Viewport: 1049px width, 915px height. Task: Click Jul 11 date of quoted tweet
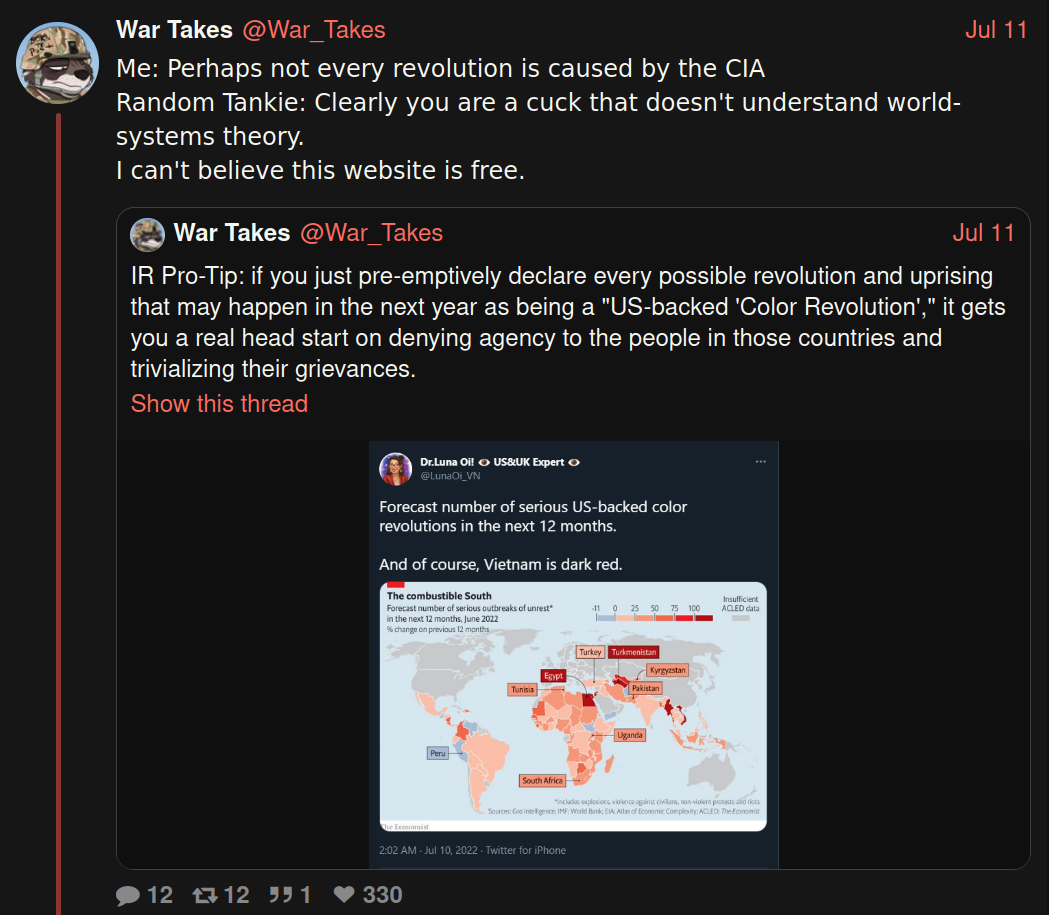click(x=983, y=233)
